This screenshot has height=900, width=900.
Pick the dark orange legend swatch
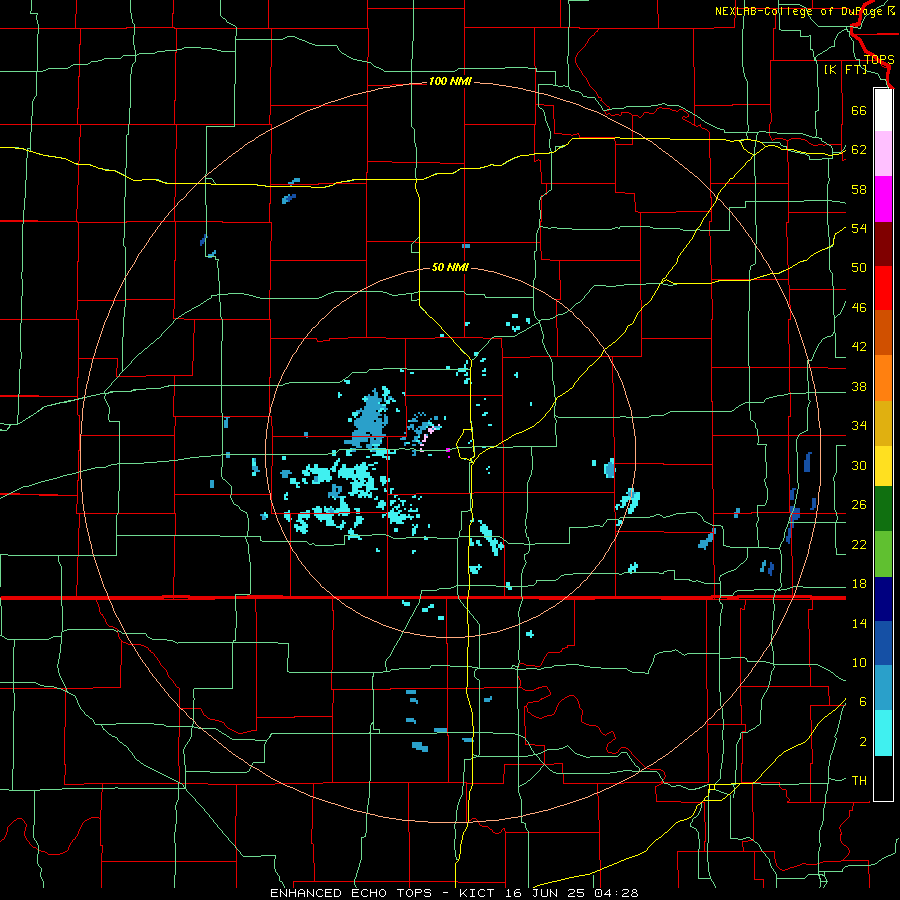point(883,333)
